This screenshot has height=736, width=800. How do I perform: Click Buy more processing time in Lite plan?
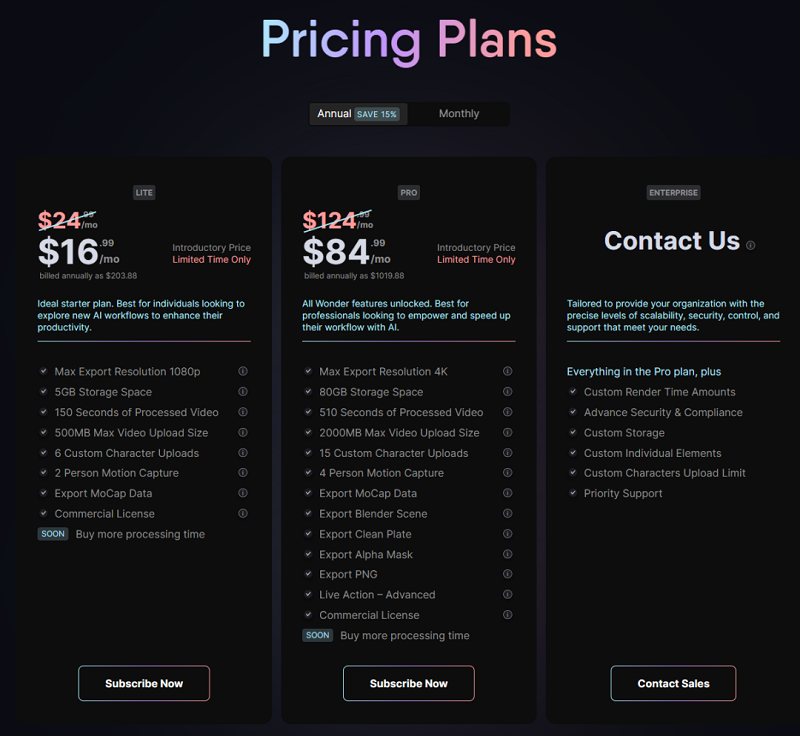click(x=140, y=534)
